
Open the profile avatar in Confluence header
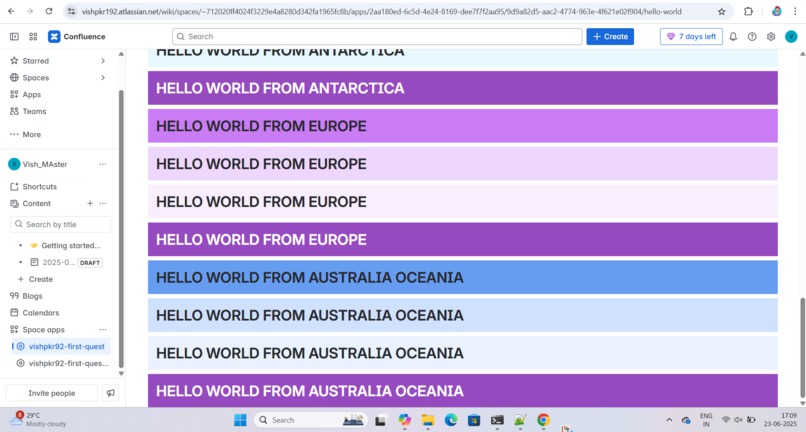tap(791, 37)
